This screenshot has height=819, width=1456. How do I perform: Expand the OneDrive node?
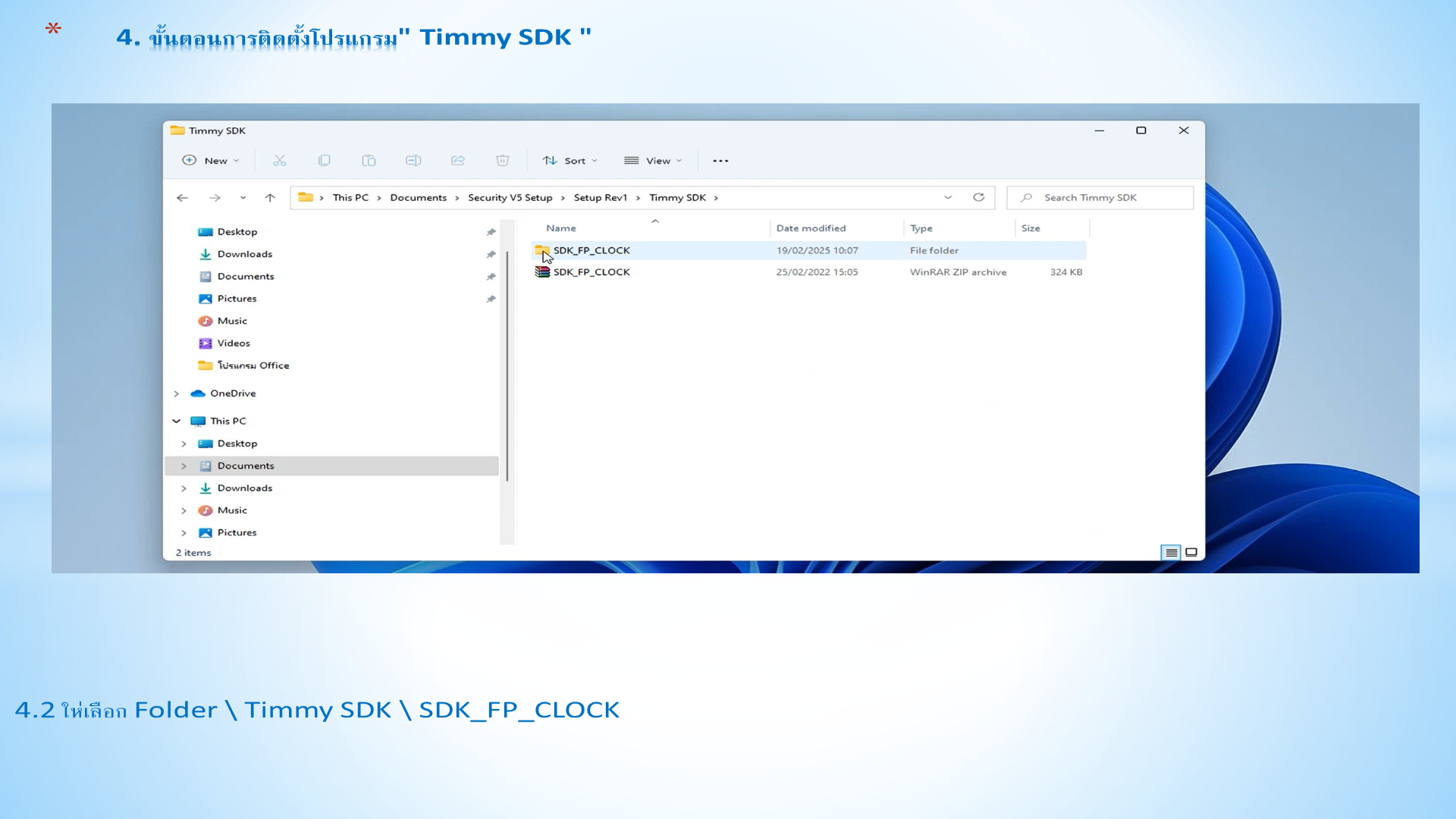pyautogui.click(x=176, y=394)
